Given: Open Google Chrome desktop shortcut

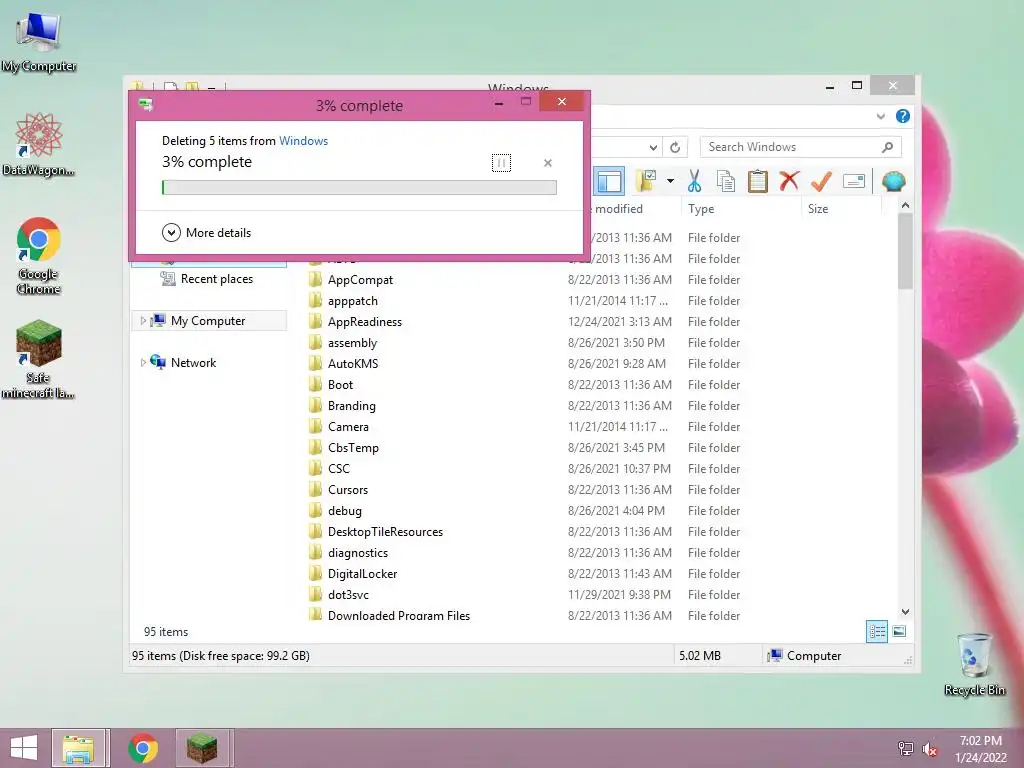Looking at the screenshot, I should coord(39,256).
